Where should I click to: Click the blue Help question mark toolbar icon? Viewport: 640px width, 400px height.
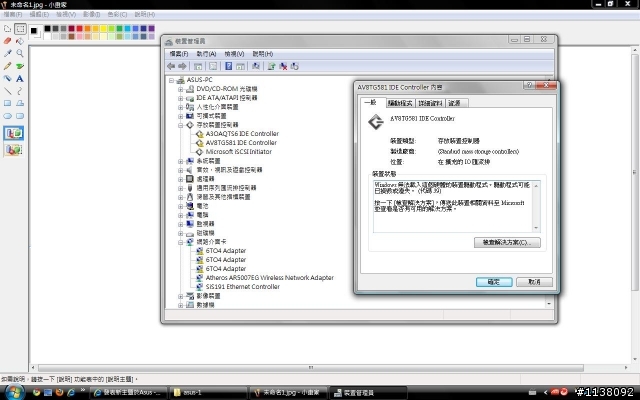(229, 66)
